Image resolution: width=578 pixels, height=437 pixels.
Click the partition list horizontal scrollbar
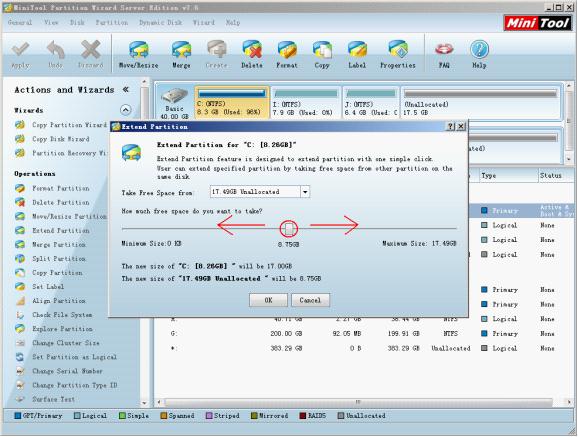[358, 402]
